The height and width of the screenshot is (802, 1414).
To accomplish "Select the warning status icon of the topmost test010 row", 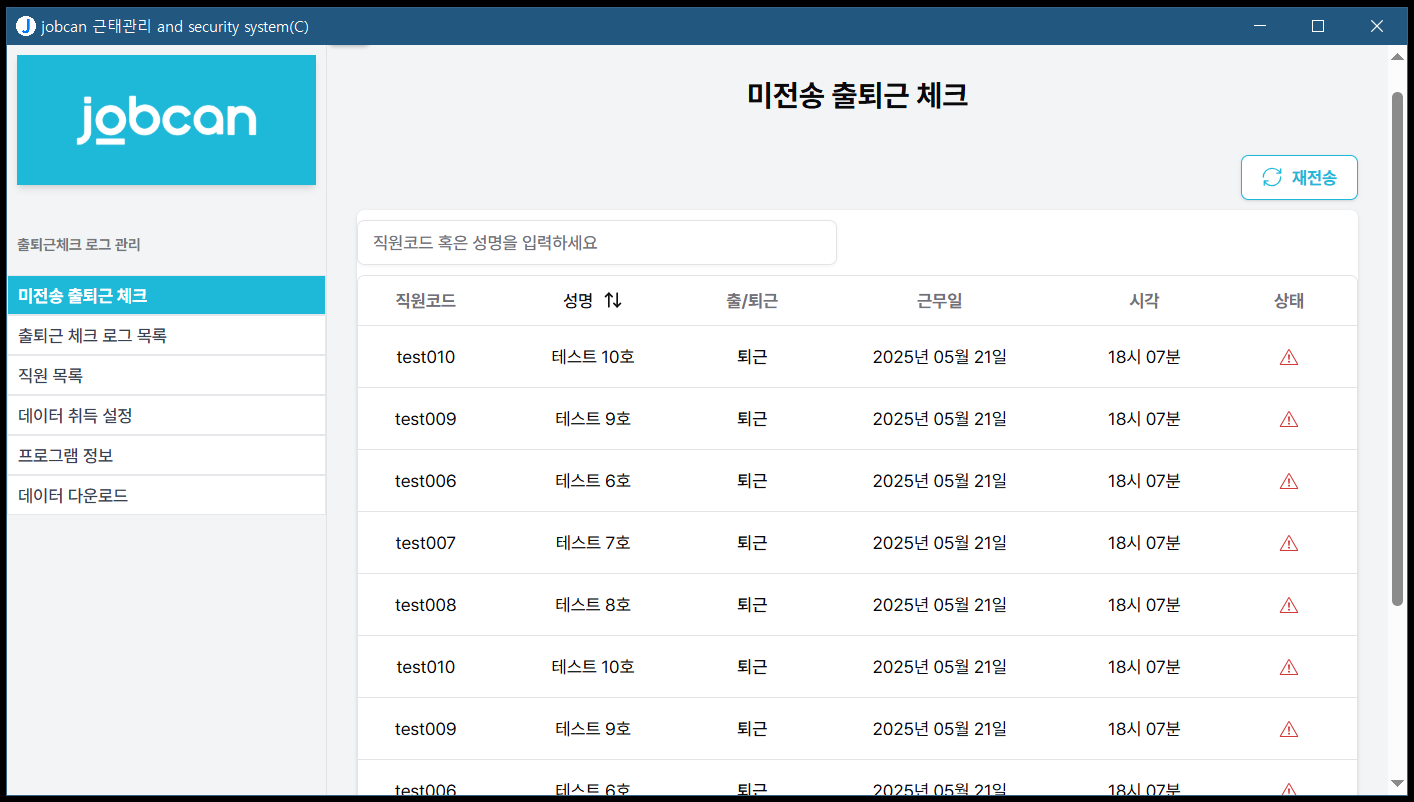I will tap(1288, 358).
